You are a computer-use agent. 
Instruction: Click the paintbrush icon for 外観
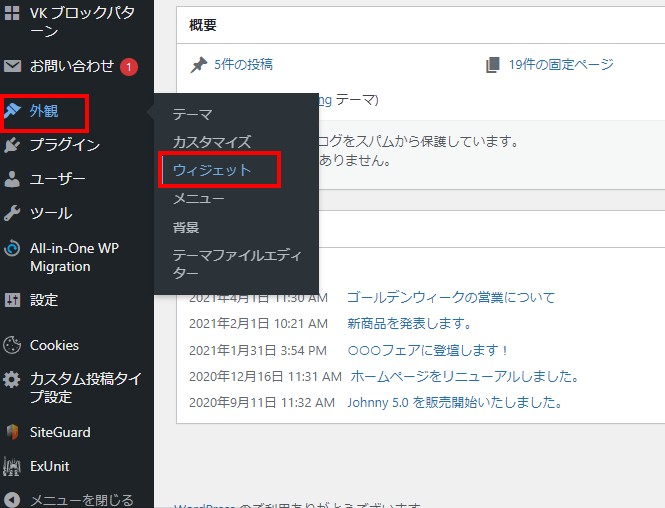13,111
